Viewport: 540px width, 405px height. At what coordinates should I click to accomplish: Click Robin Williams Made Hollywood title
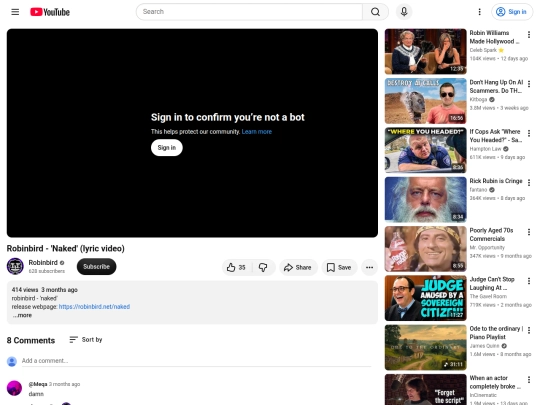(494, 37)
